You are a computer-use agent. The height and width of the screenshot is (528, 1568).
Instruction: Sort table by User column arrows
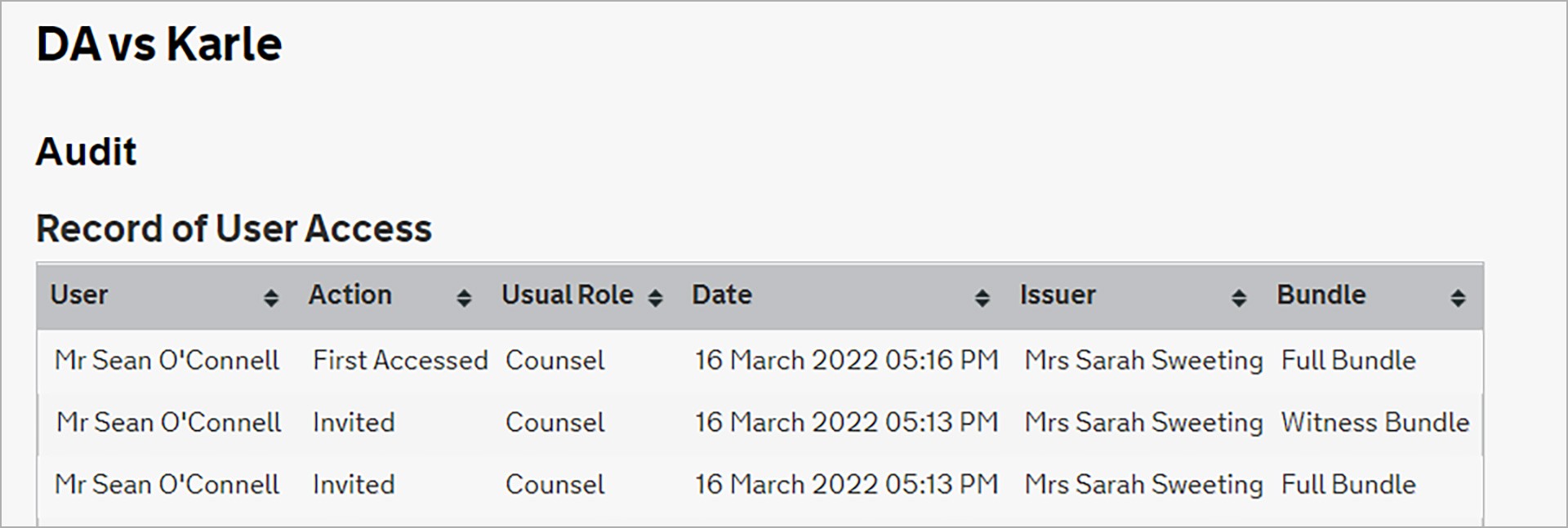coord(271,299)
